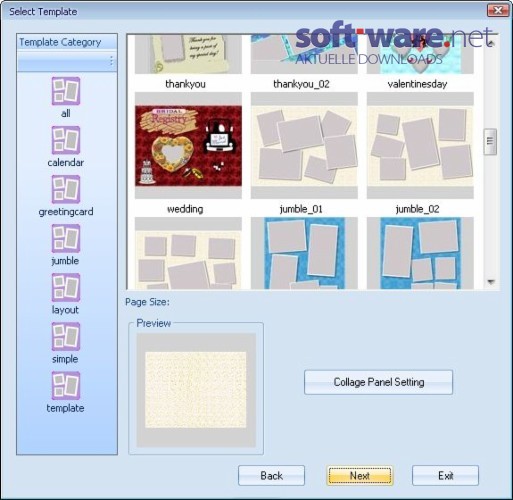
Task: Click the Exit button
Action: (x=445, y=475)
